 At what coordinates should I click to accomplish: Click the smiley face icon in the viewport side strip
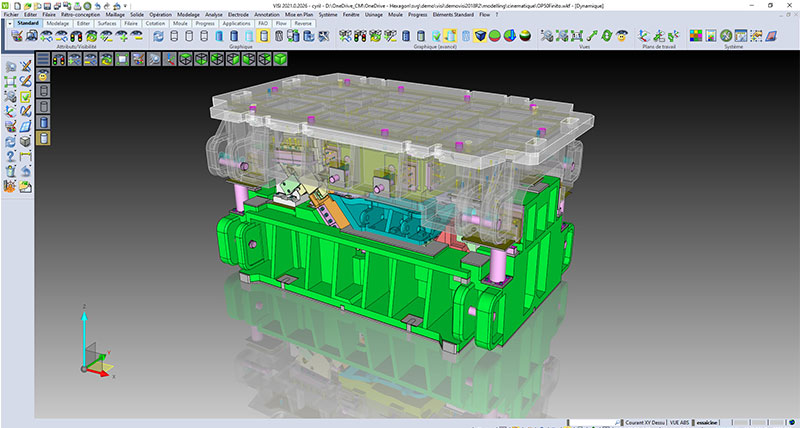pyautogui.click(x=43, y=75)
